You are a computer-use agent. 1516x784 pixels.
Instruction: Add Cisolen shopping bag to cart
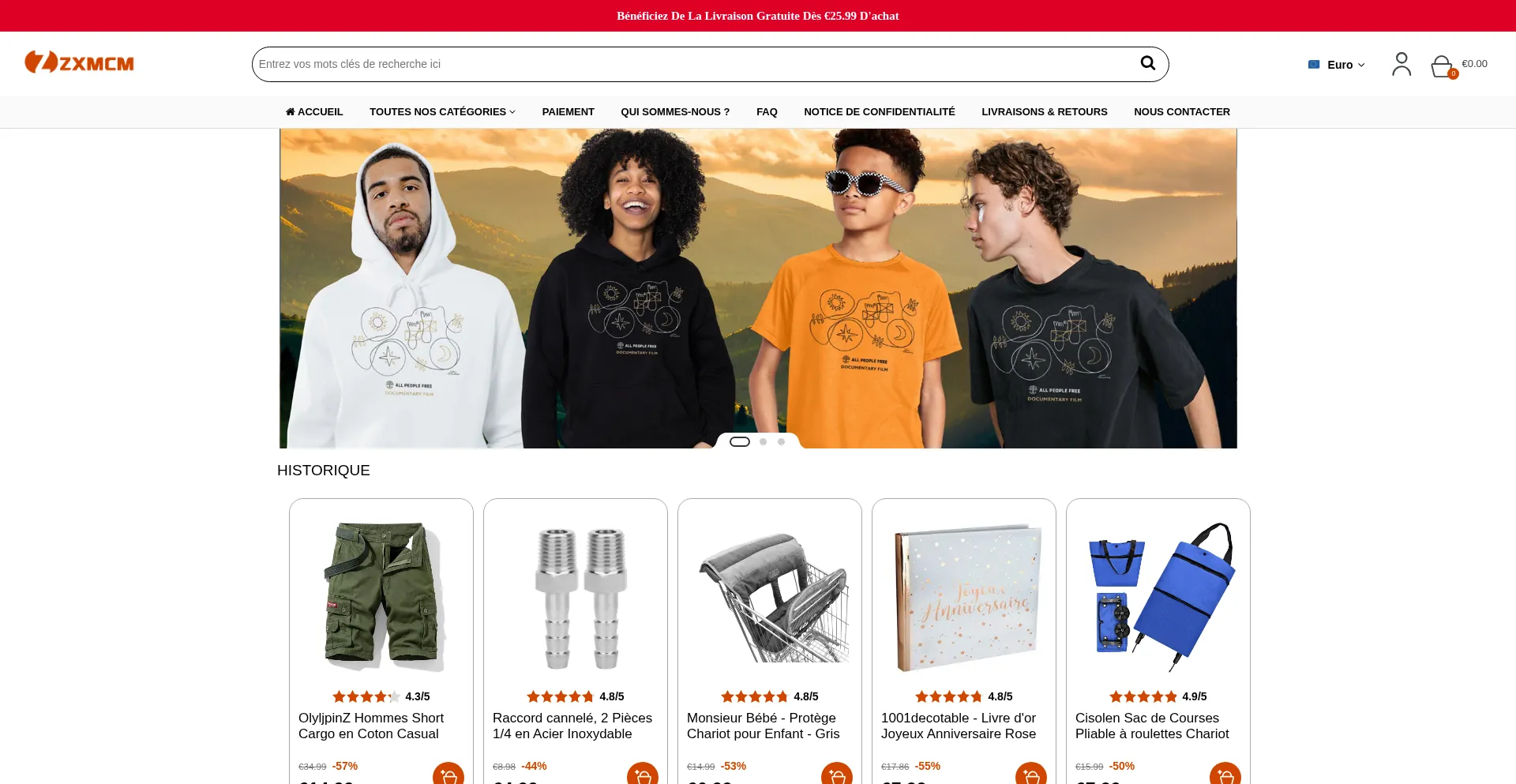pyautogui.click(x=1225, y=774)
